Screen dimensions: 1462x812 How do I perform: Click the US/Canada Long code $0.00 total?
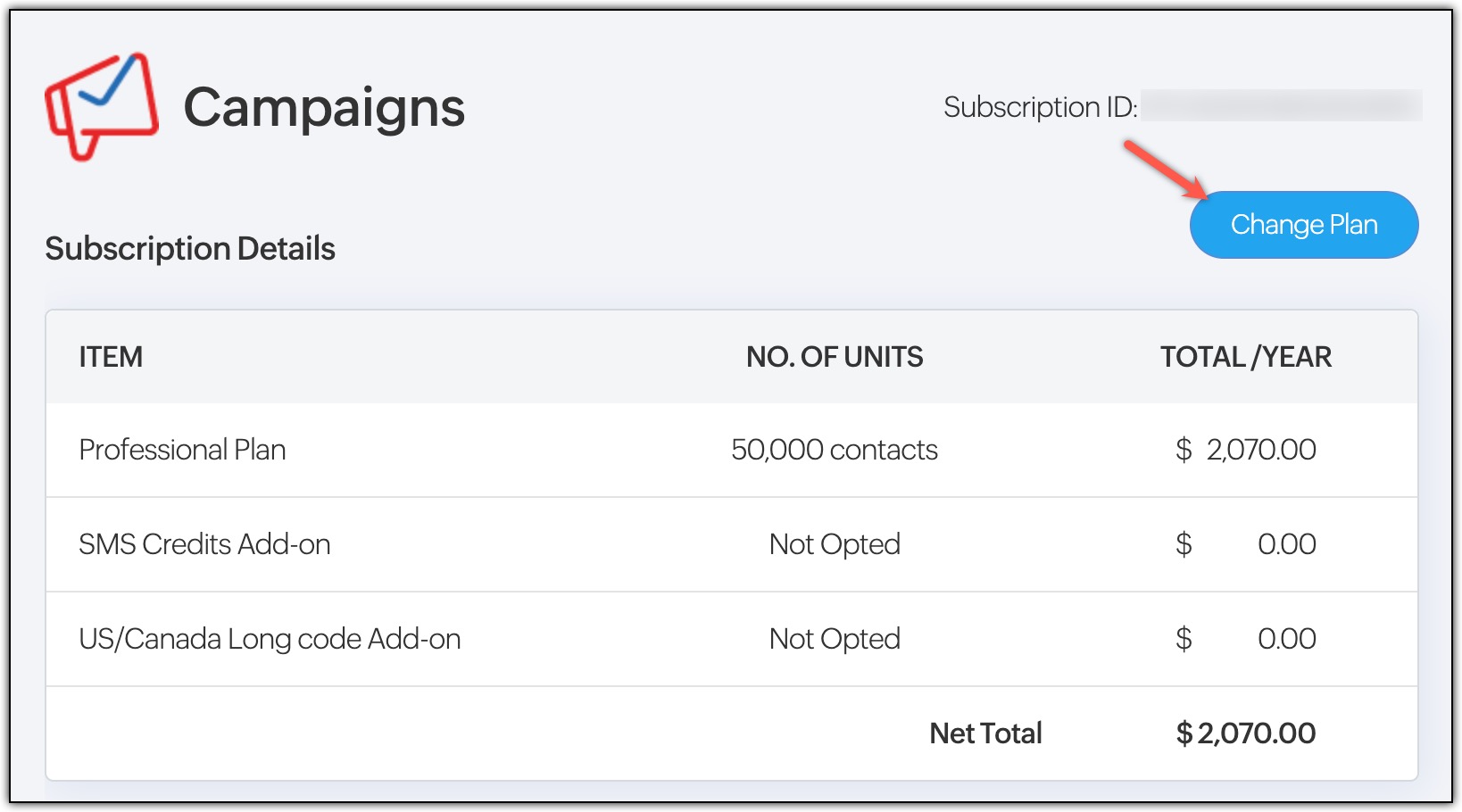[1245, 639]
